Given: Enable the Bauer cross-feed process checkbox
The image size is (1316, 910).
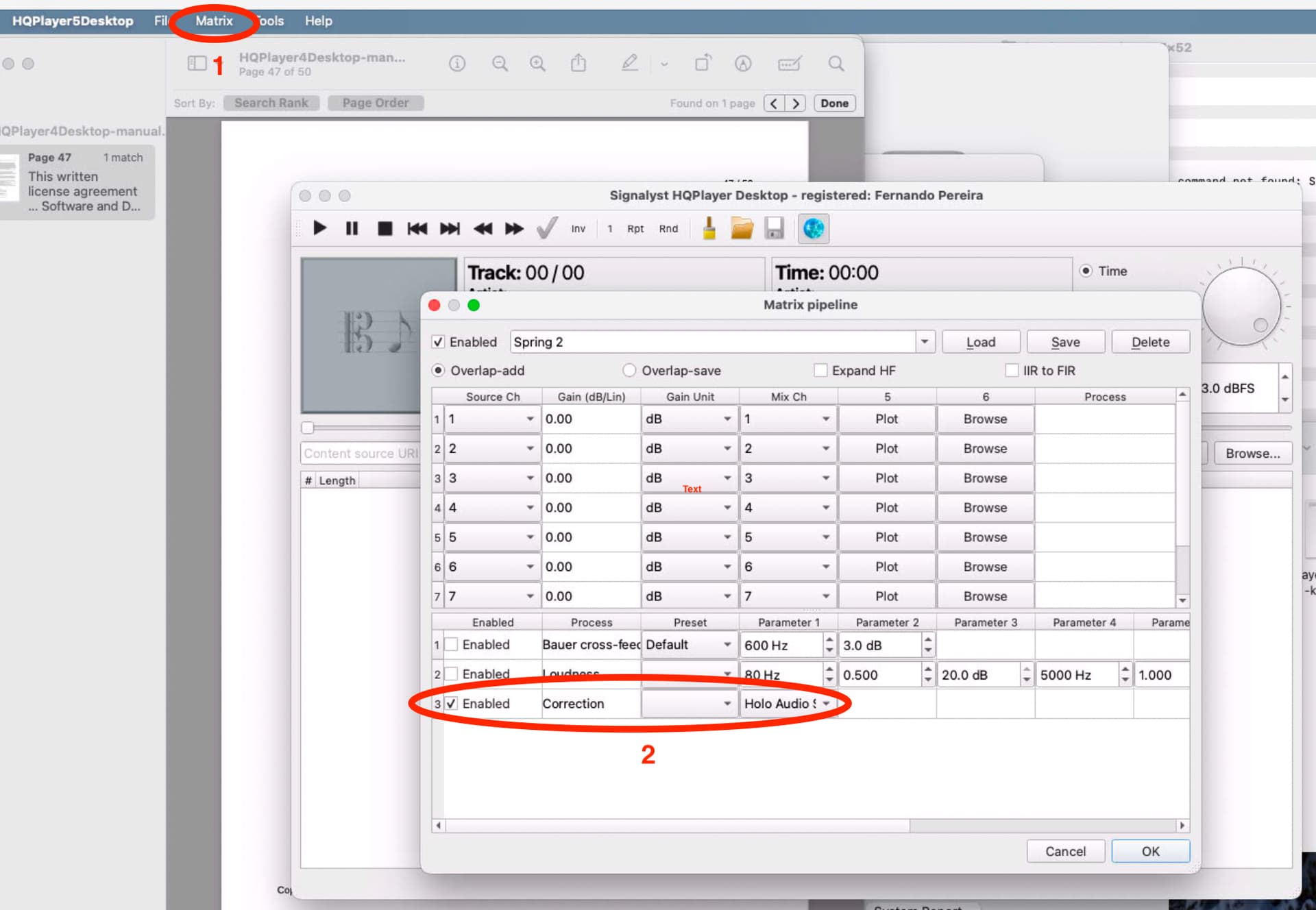Looking at the screenshot, I should (452, 644).
